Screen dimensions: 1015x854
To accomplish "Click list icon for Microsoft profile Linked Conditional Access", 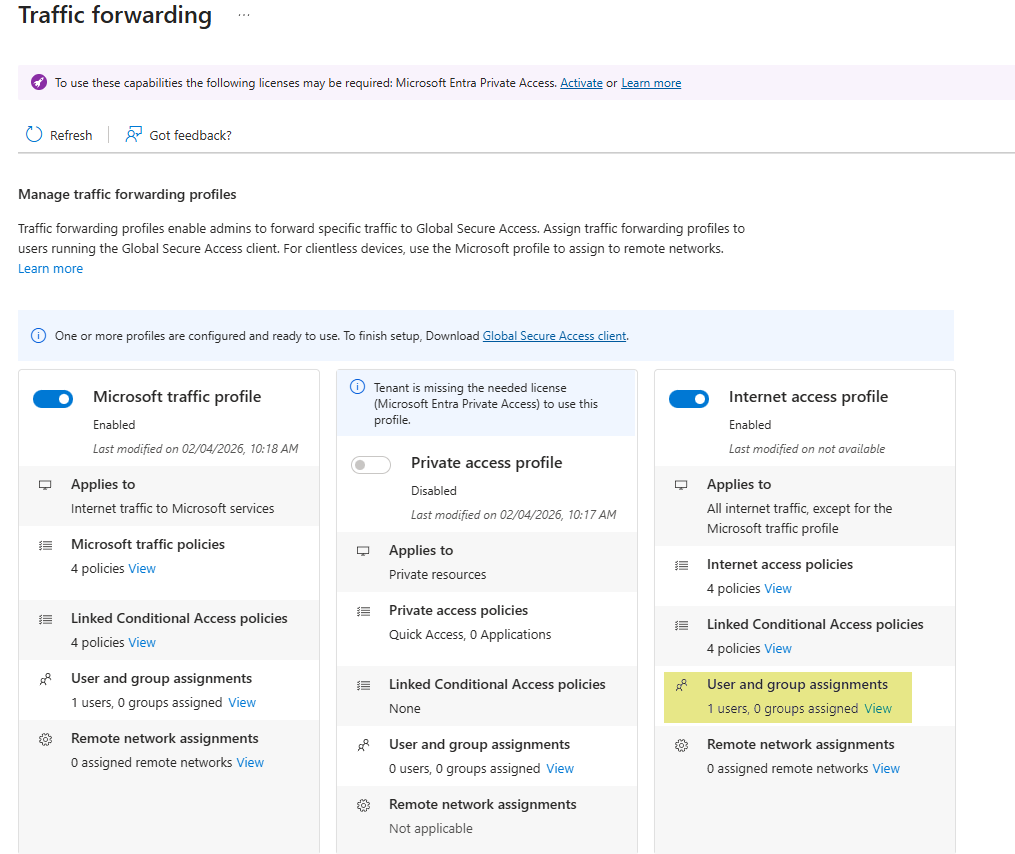I will point(45,619).
